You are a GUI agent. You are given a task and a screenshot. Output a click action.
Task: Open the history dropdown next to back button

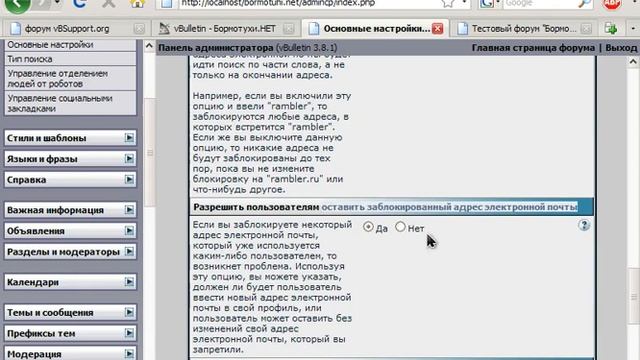tap(57, 3)
